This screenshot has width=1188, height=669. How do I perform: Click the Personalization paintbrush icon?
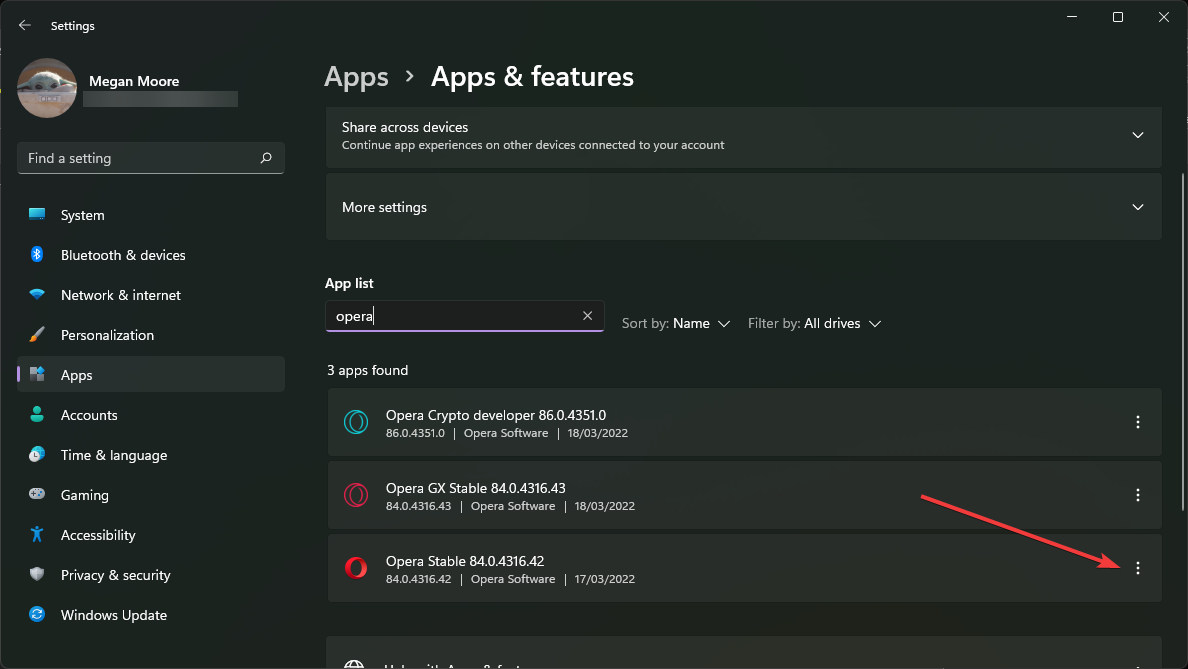[x=36, y=334]
